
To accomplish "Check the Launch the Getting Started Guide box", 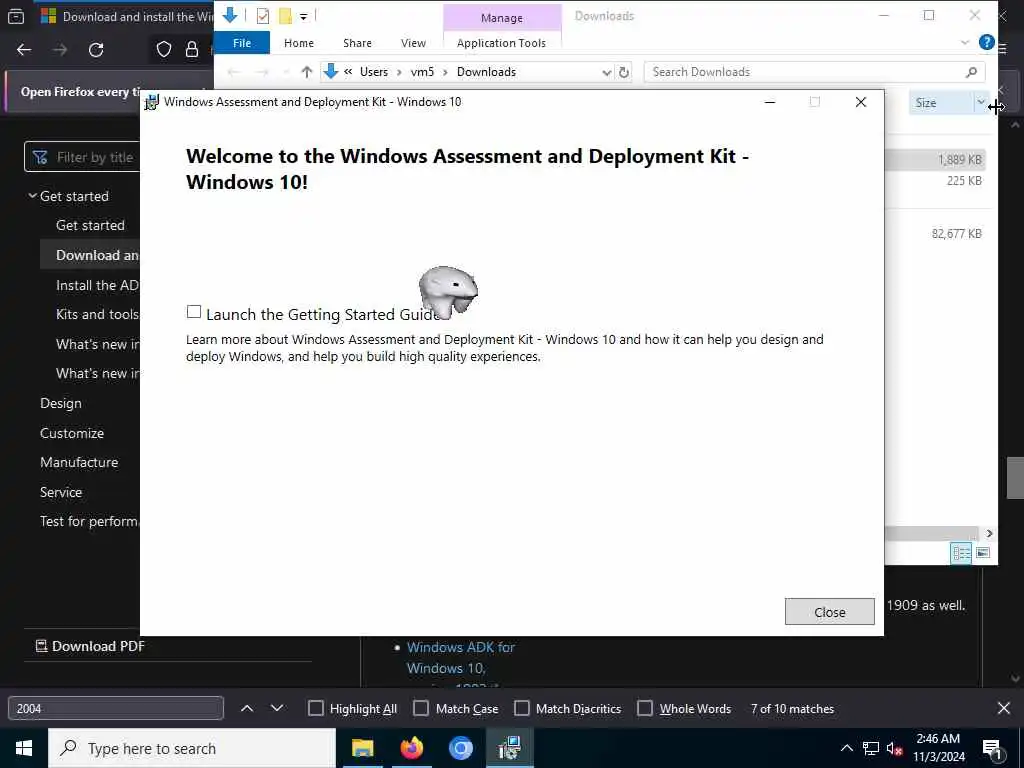I will click(x=194, y=312).
